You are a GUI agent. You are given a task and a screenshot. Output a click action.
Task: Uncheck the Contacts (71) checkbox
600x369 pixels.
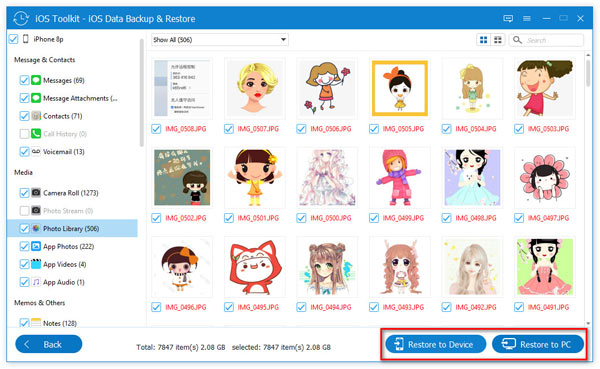[24, 116]
